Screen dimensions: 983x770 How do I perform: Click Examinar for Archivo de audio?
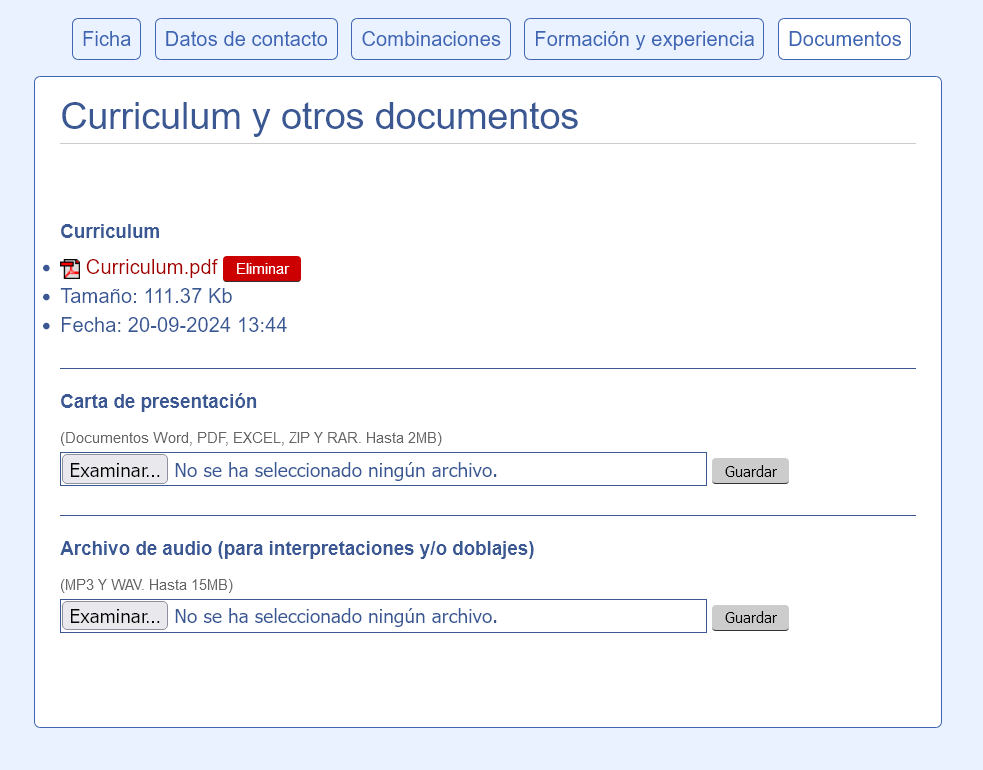click(x=115, y=617)
